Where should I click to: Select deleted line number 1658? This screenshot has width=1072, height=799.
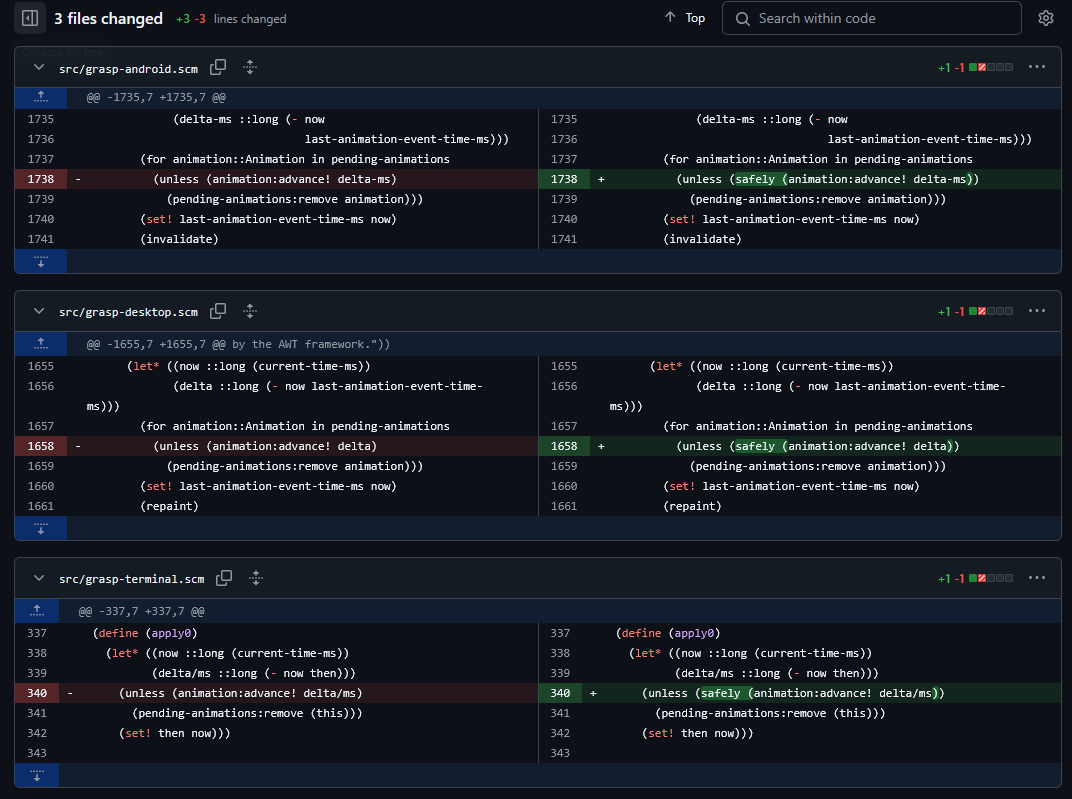(41, 446)
